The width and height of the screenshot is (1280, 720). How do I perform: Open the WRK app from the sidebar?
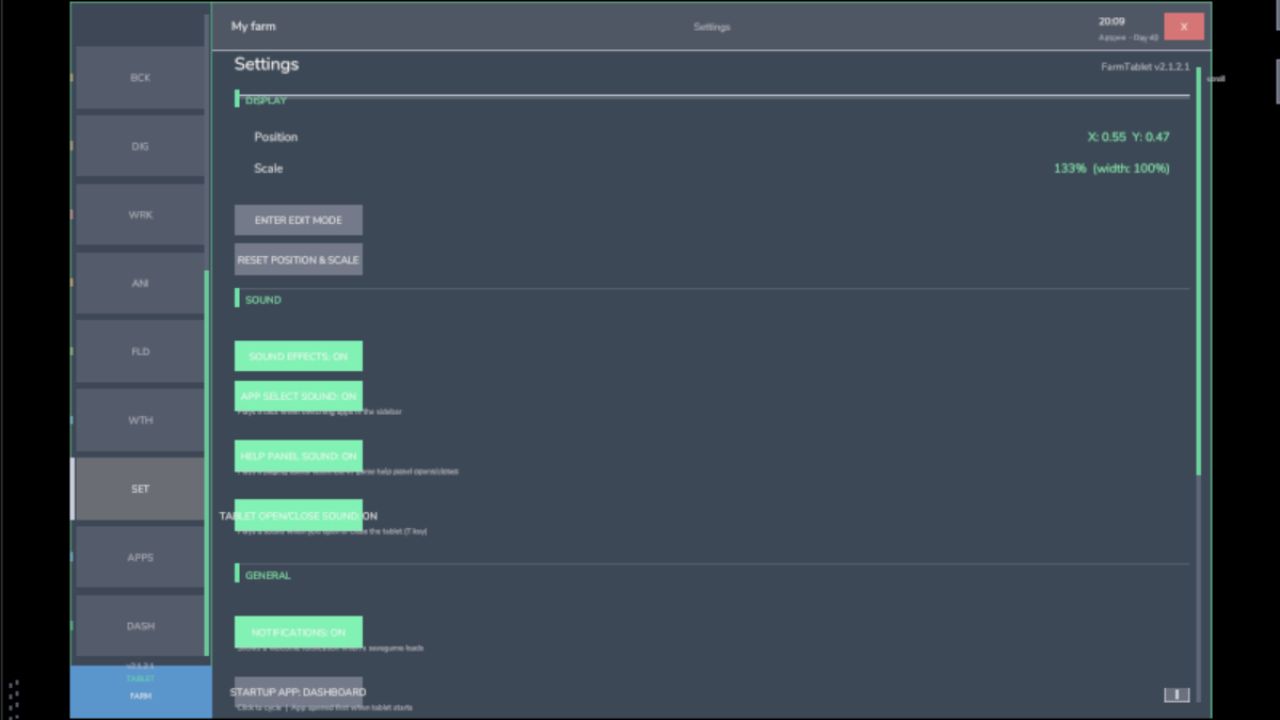coord(140,214)
